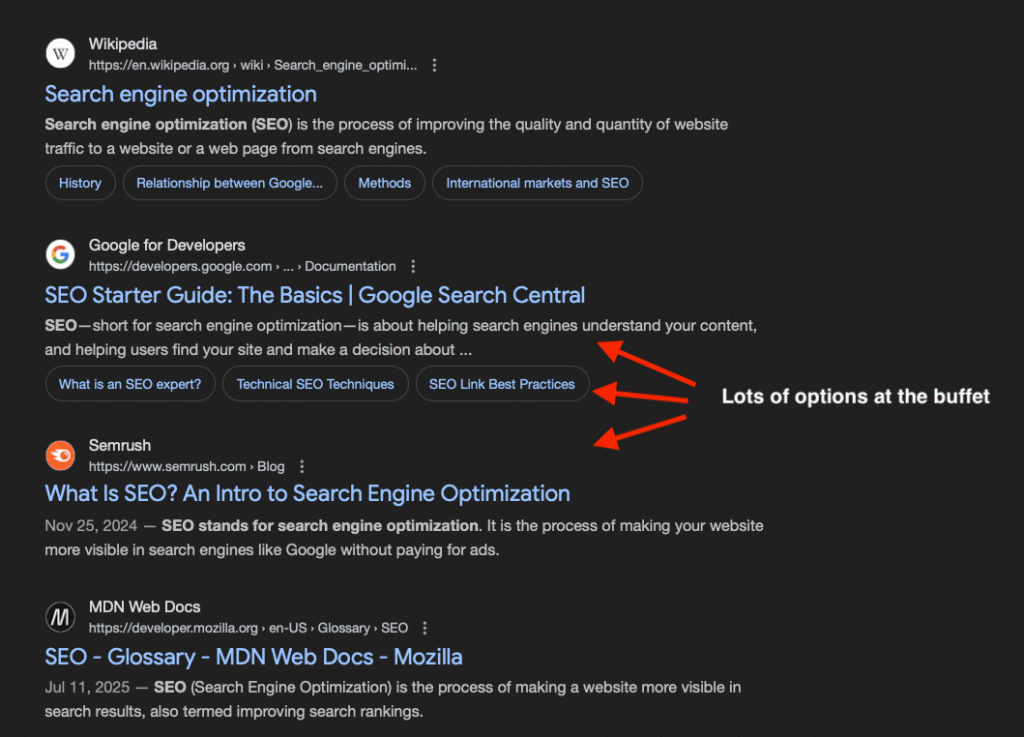Open the "Search engine optimization" Wikipedia link

181,94
